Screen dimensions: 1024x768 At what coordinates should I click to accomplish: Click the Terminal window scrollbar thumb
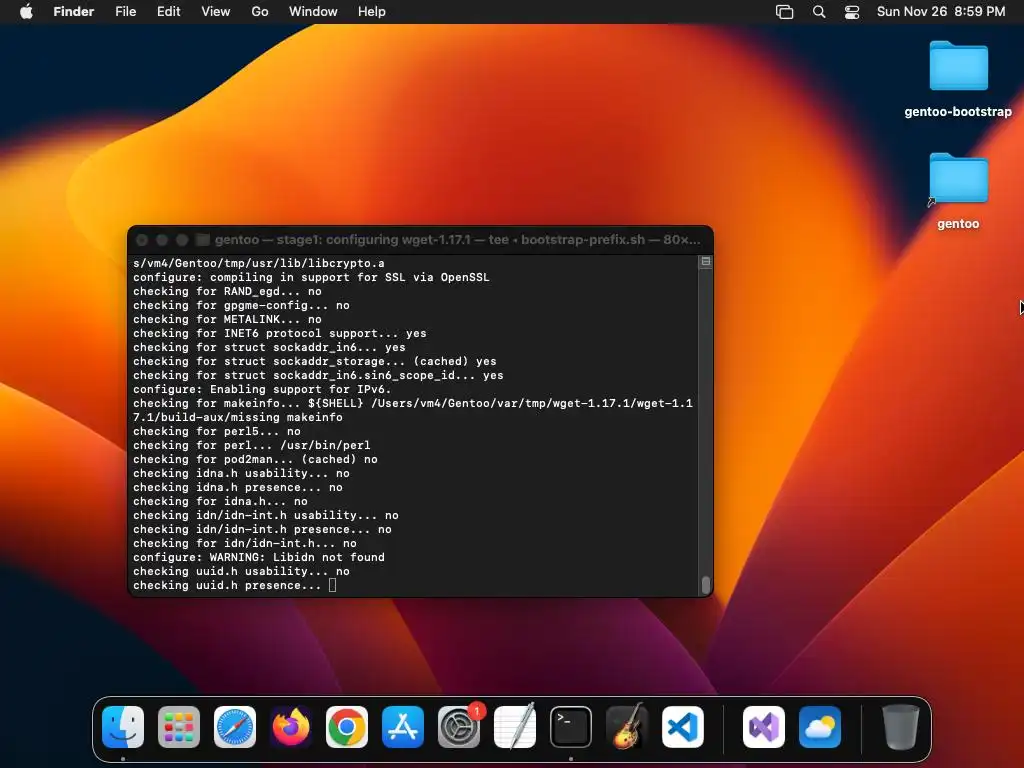pyautogui.click(x=705, y=584)
